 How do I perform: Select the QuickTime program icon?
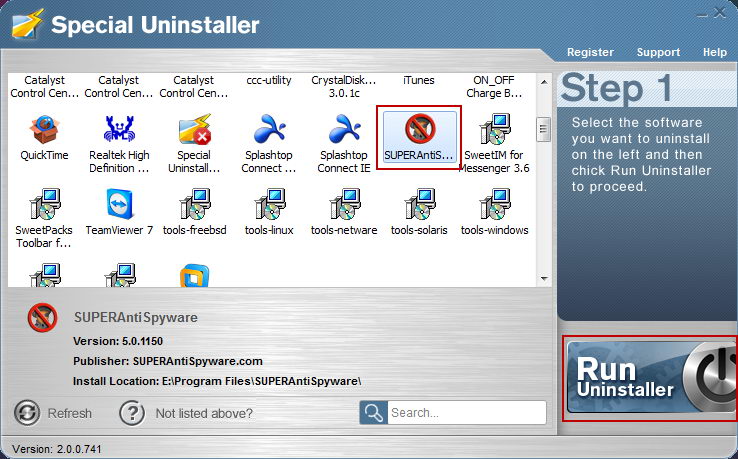click(x=44, y=129)
